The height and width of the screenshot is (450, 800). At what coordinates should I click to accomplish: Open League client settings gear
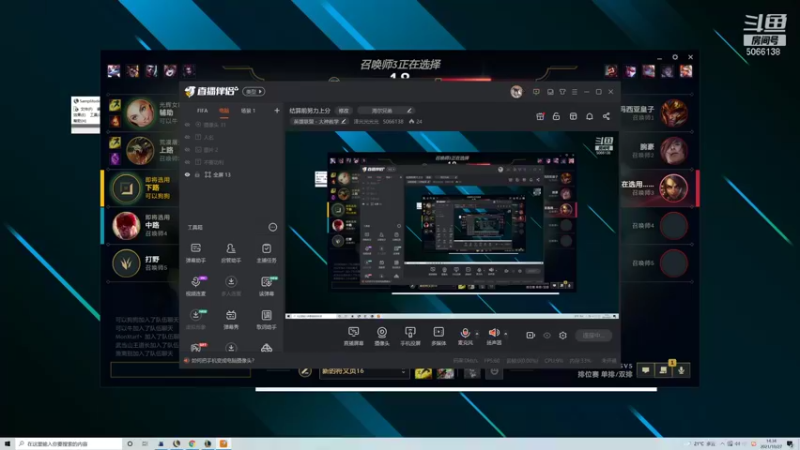[674, 57]
